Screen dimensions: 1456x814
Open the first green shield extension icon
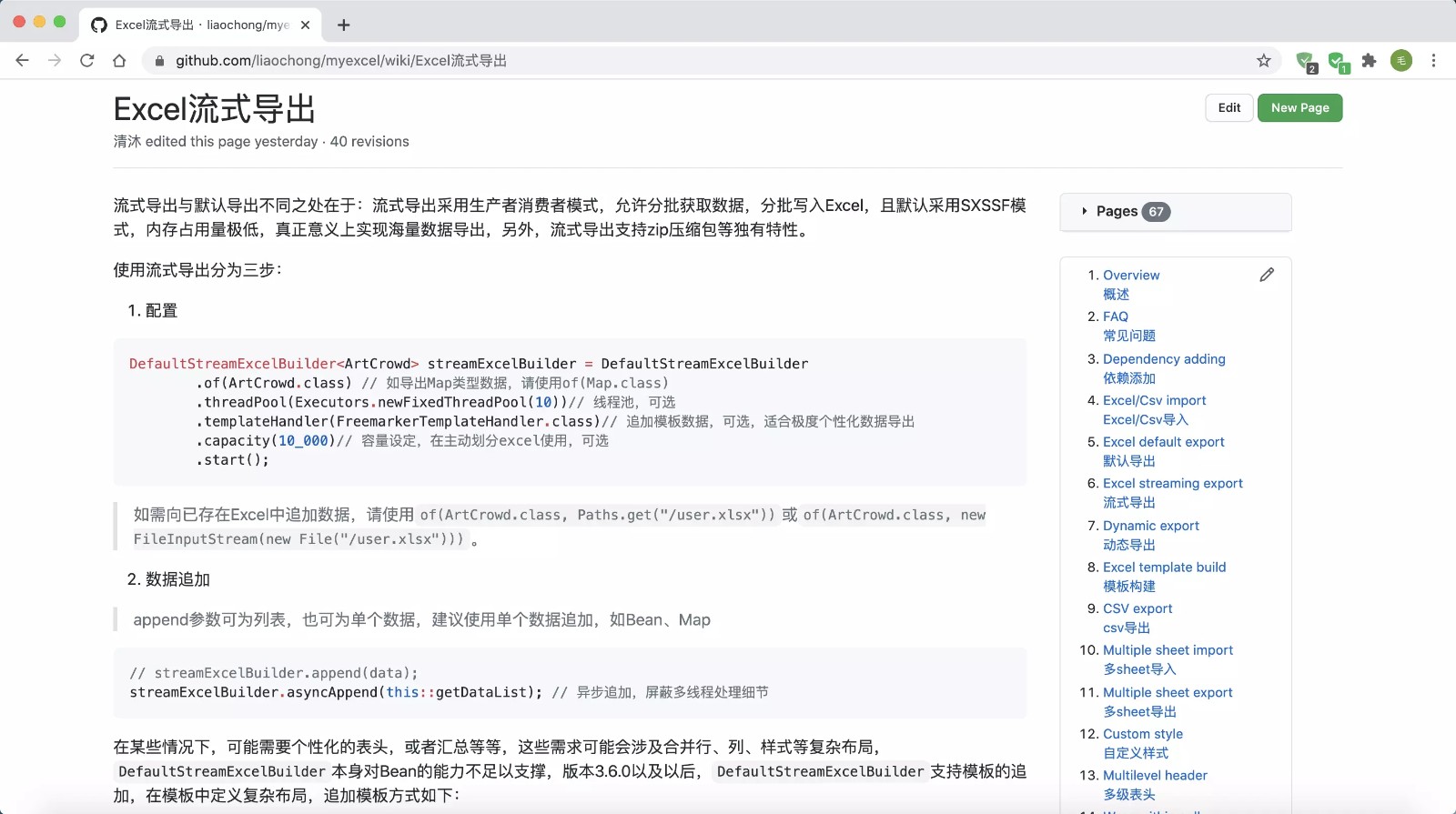pos(1305,61)
